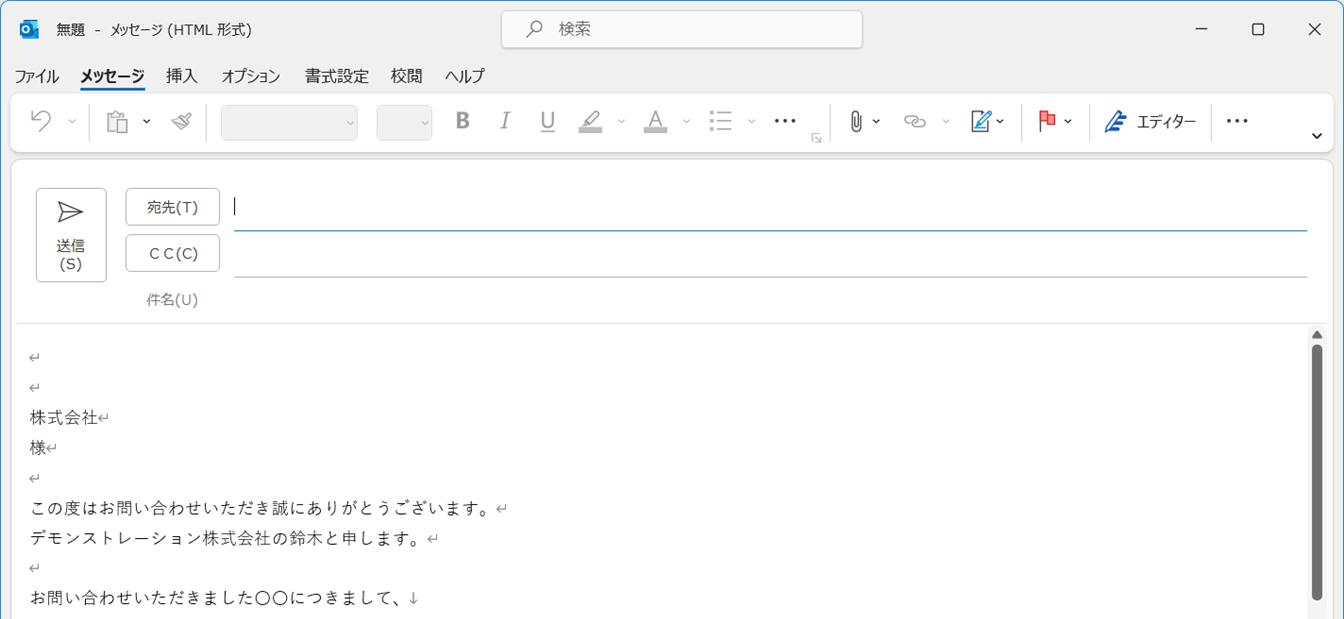The width and height of the screenshot is (1344, 619).
Task: Open the Editor (エディター) proofing tool
Action: [x=1150, y=122]
